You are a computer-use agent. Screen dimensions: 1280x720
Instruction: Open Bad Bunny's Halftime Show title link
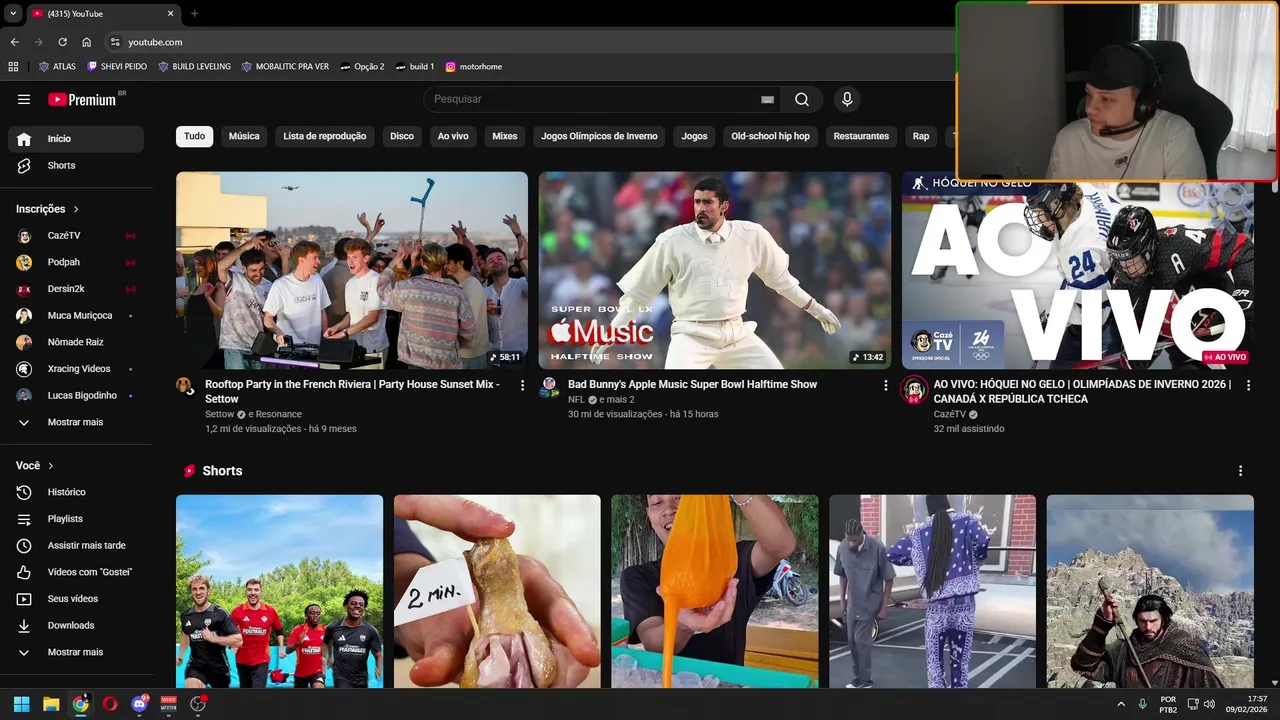click(x=692, y=384)
